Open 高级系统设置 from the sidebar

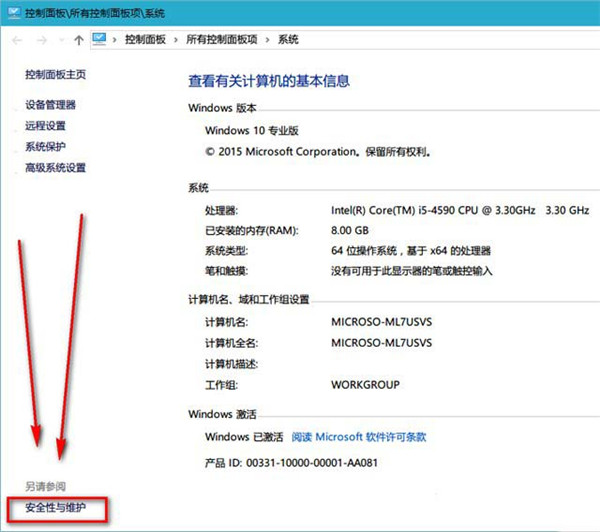point(56,168)
